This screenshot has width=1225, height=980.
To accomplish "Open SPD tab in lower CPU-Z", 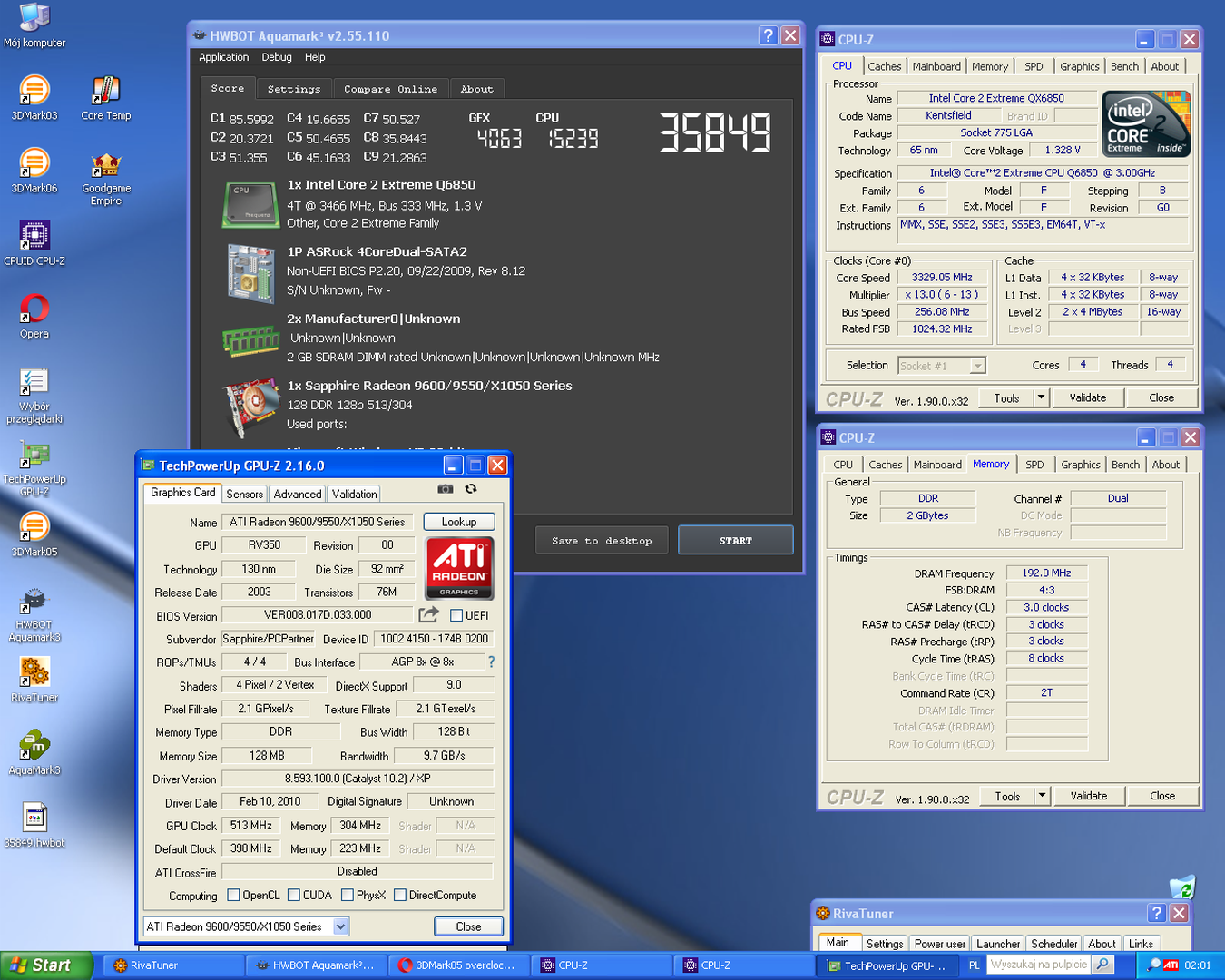I will [x=1034, y=465].
